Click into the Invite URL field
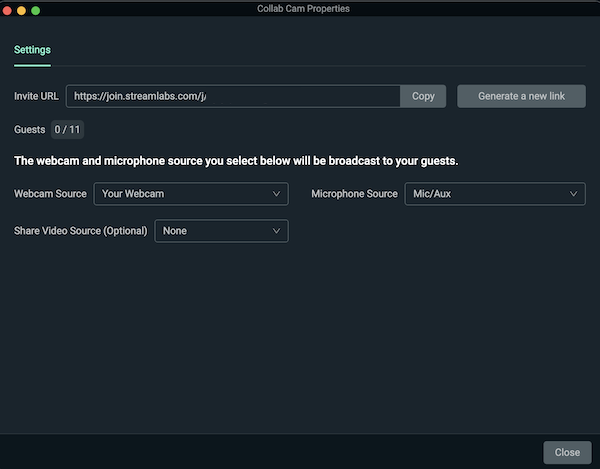This screenshot has height=469, width=600. [x=233, y=96]
